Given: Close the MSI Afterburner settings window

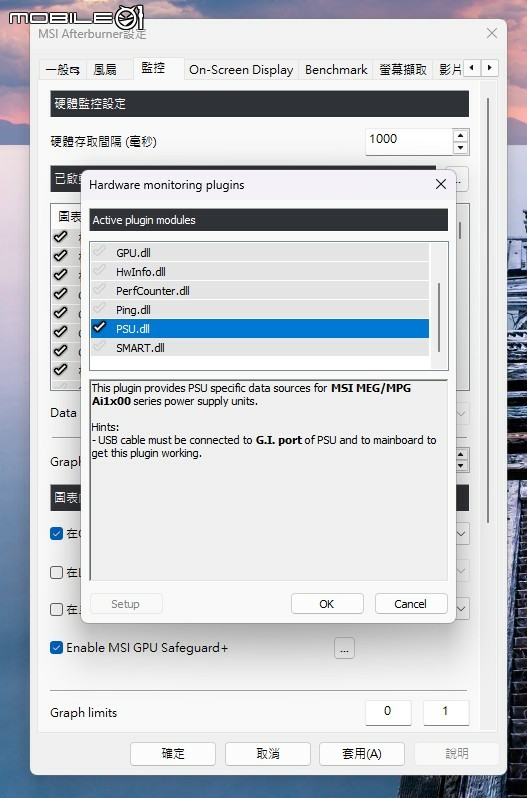Looking at the screenshot, I should pyautogui.click(x=491, y=33).
